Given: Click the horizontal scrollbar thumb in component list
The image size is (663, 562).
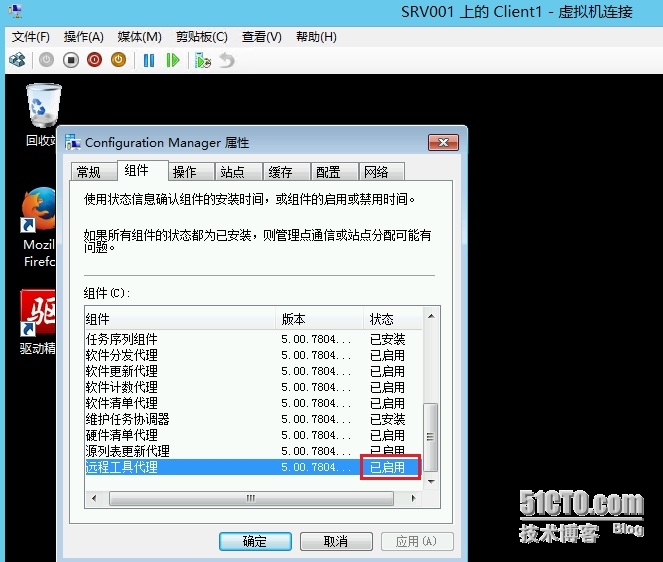Looking at the screenshot, I should 251,498.
